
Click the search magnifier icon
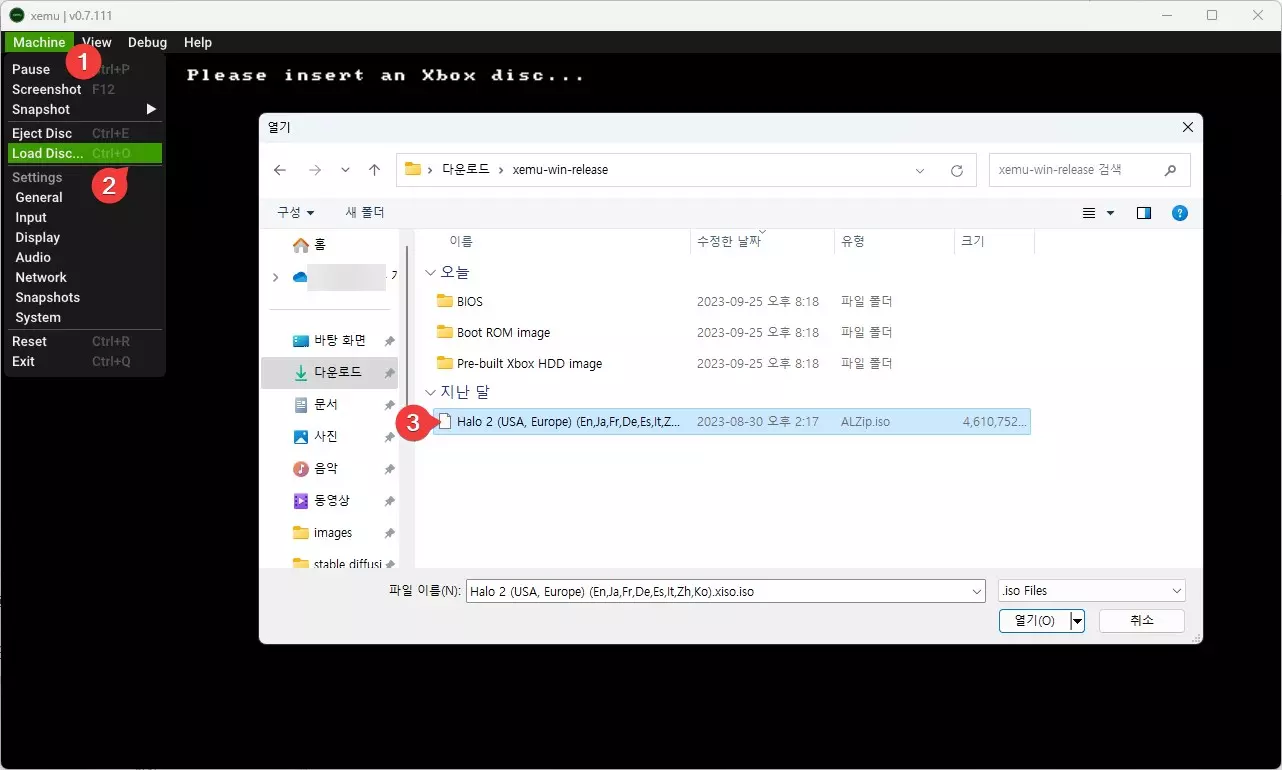pos(1171,170)
